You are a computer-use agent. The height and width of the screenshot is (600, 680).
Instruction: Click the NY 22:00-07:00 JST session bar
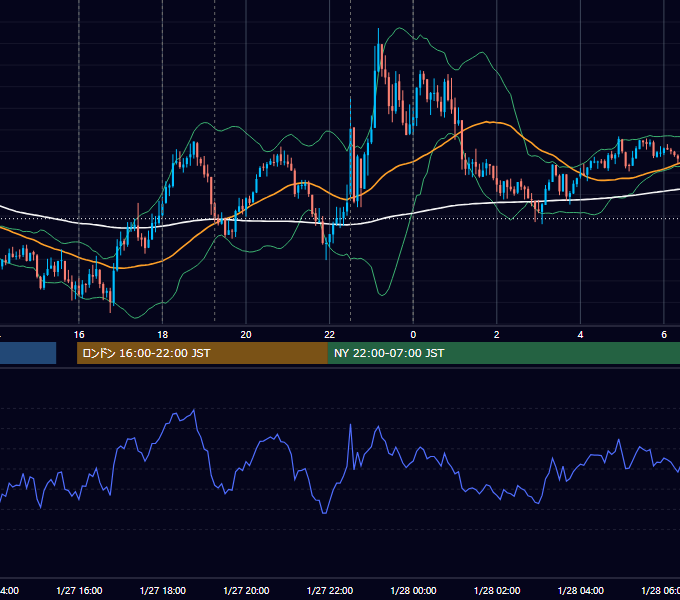[503, 353]
